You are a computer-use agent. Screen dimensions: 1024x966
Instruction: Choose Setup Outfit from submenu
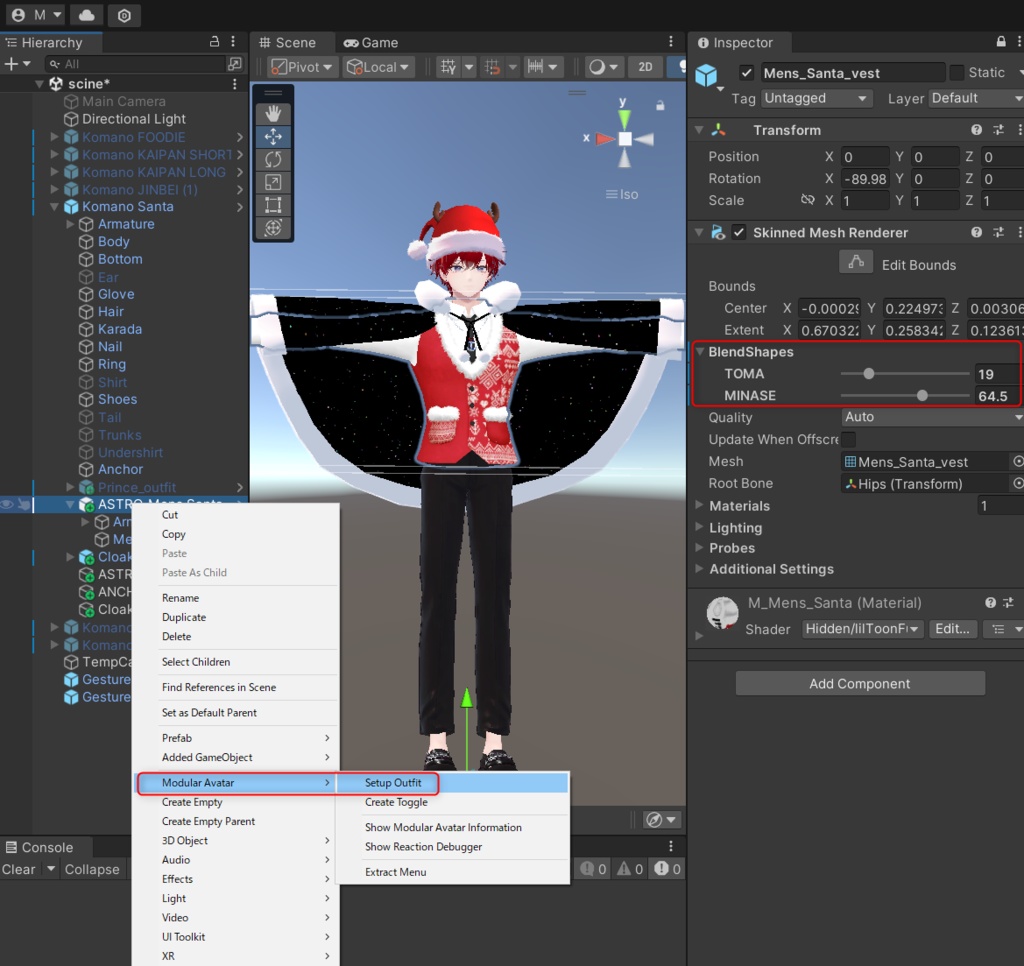(x=393, y=783)
